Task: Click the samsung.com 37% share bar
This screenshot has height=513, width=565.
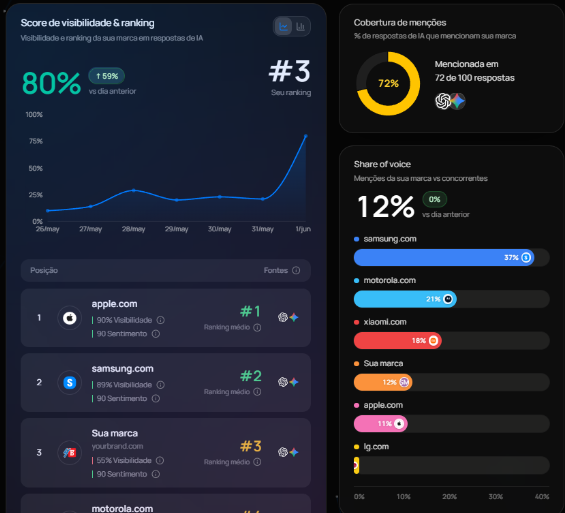Action: pyautogui.click(x=444, y=258)
